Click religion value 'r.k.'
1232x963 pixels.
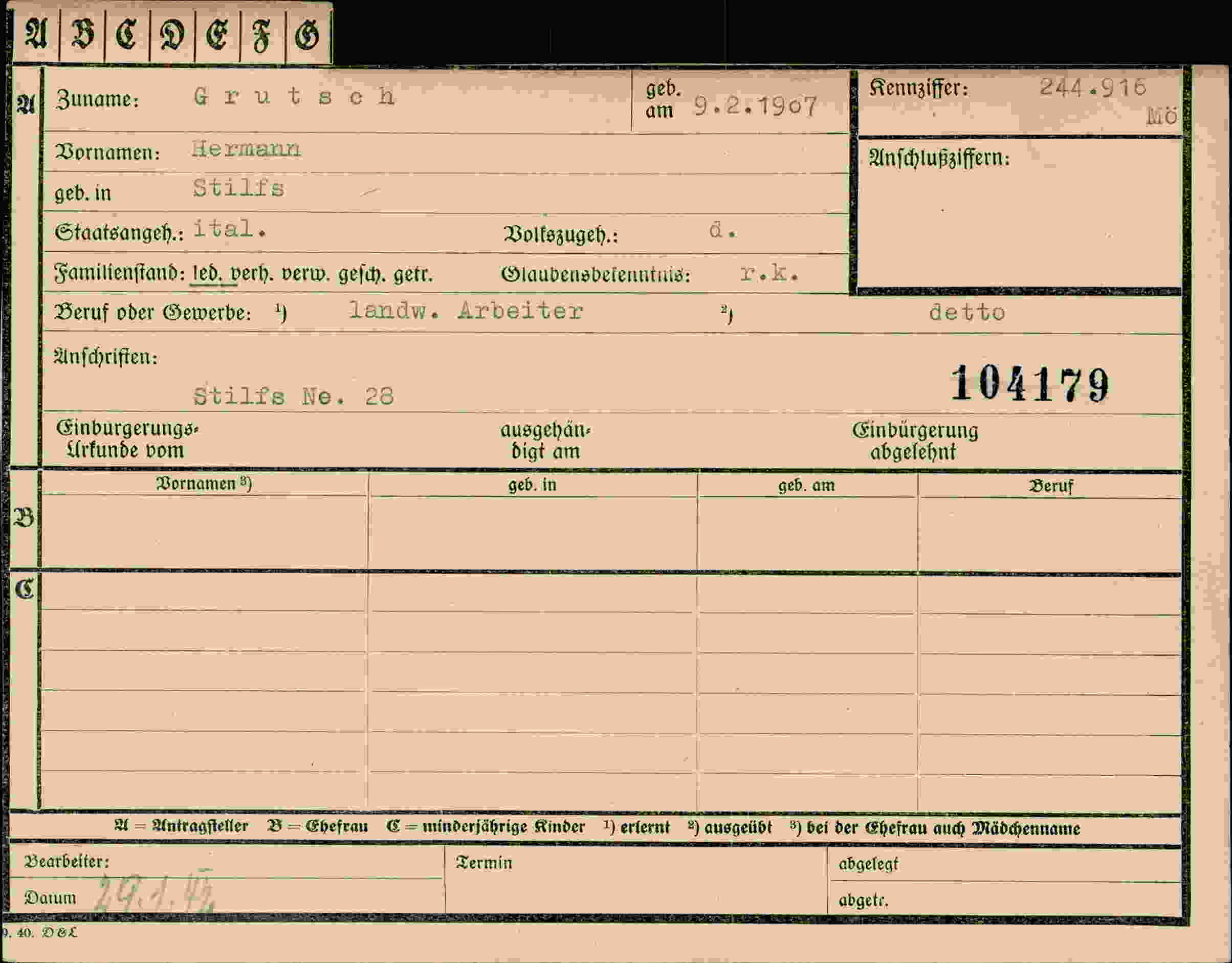click(769, 273)
